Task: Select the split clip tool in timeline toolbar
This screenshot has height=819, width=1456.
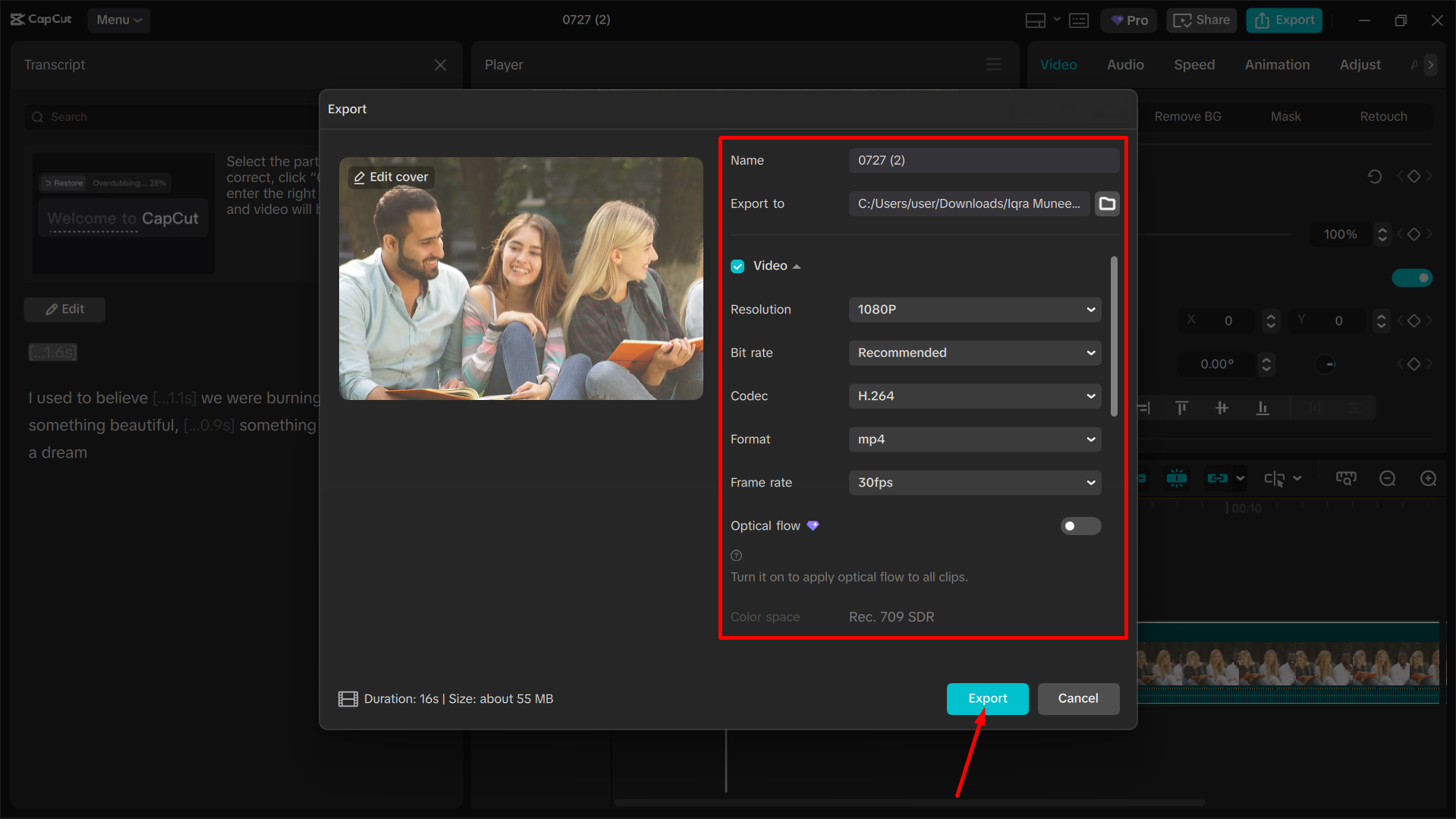Action: pyautogui.click(x=1177, y=478)
